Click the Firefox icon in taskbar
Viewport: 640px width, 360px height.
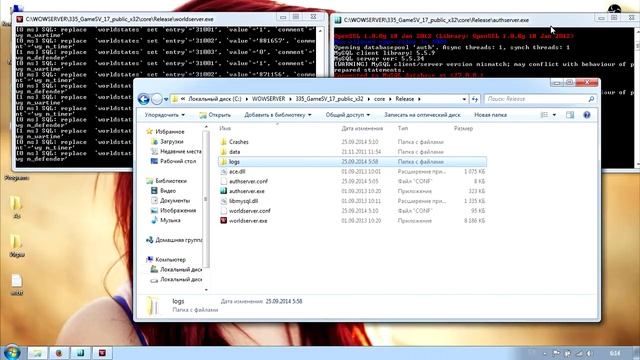pos(59,353)
